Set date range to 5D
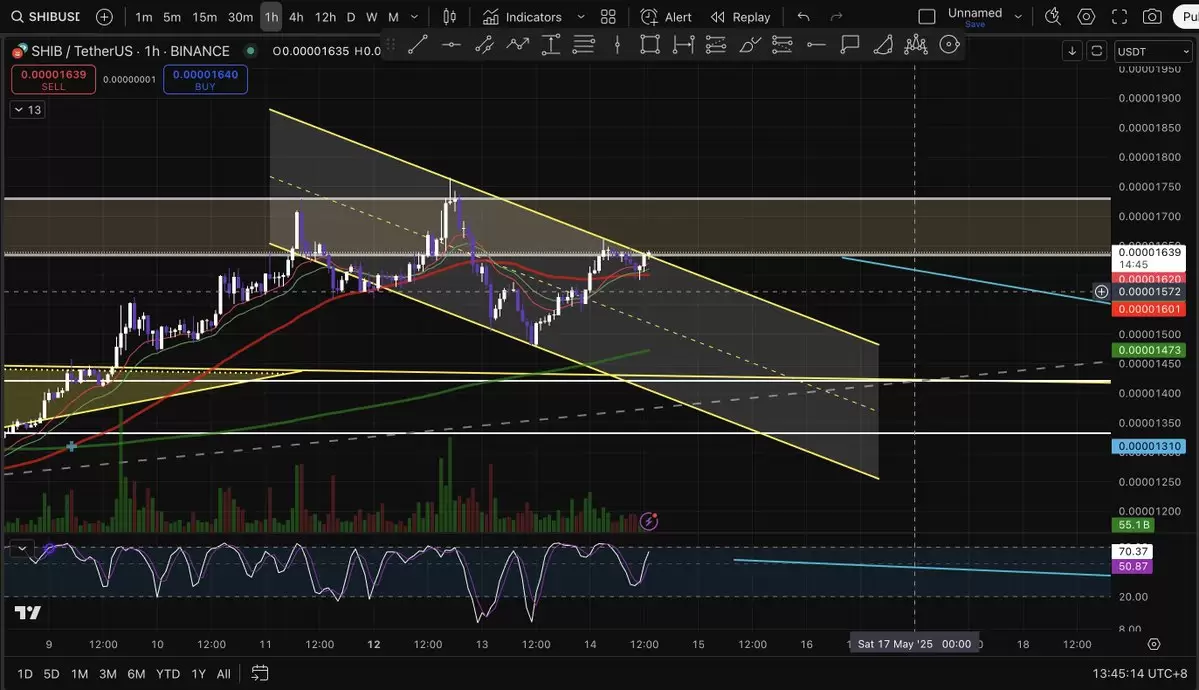1199x690 pixels. [51, 674]
